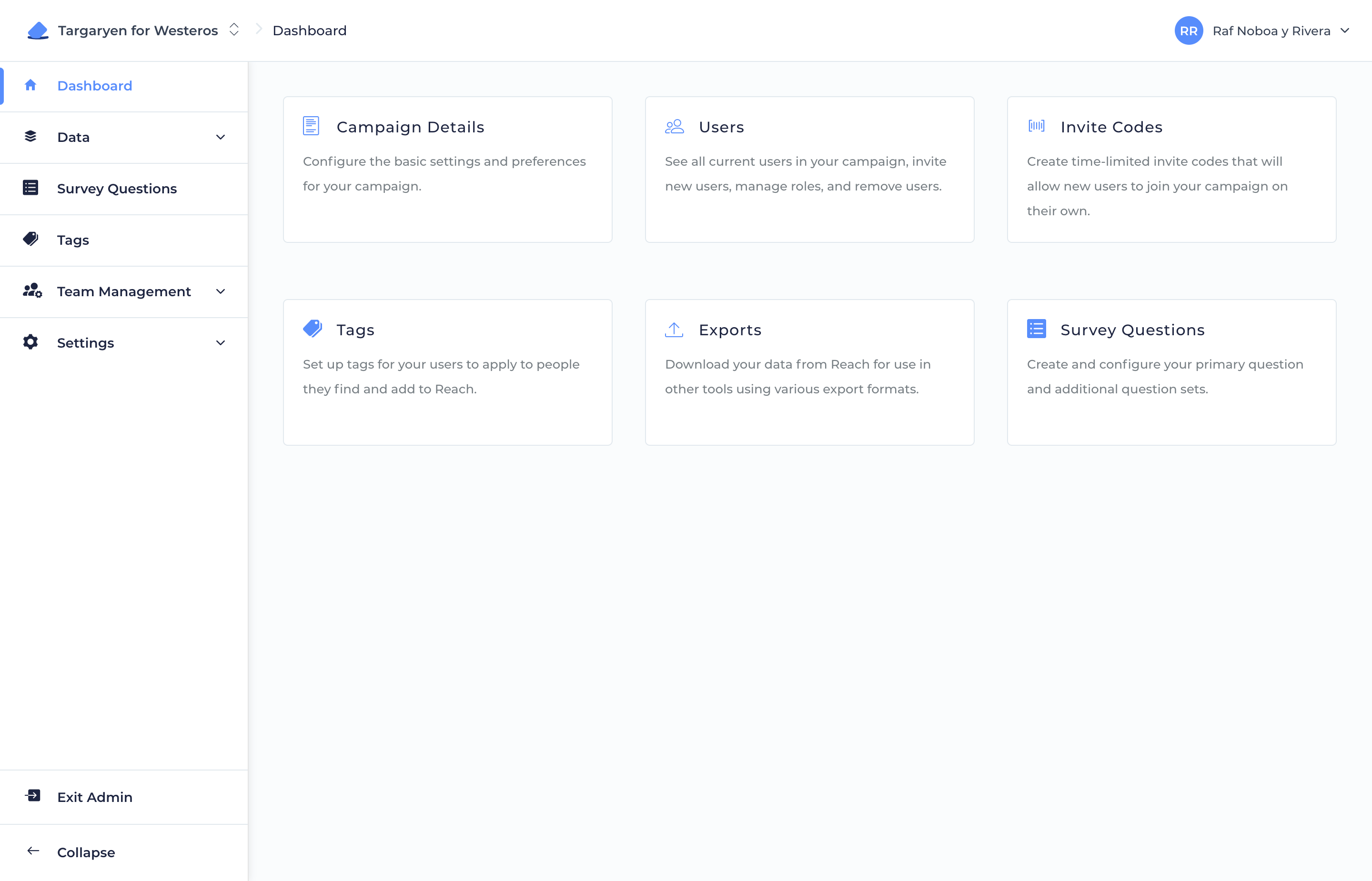Viewport: 1372px width, 881px height.
Task: Select the Invite Codes barcode icon
Action: pyautogui.click(x=1036, y=126)
